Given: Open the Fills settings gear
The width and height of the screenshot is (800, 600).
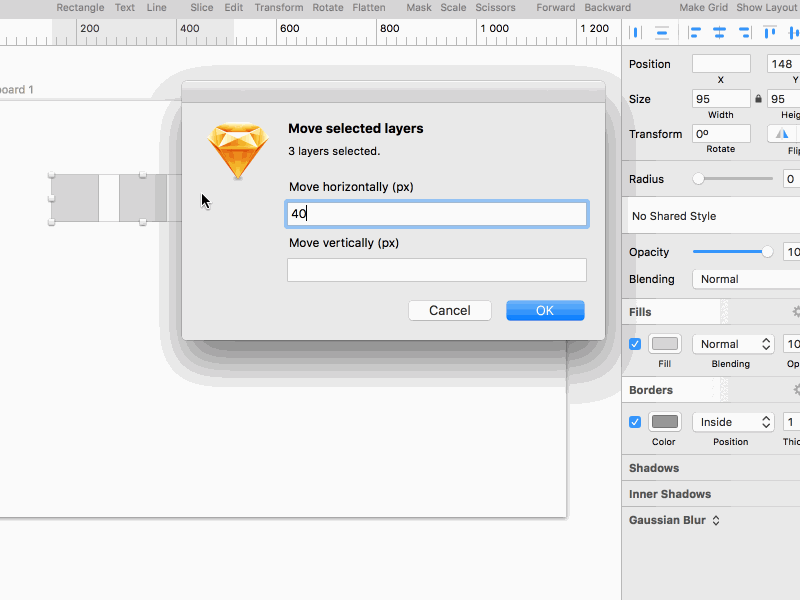Looking at the screenshot, I should (x=795, y=312).
